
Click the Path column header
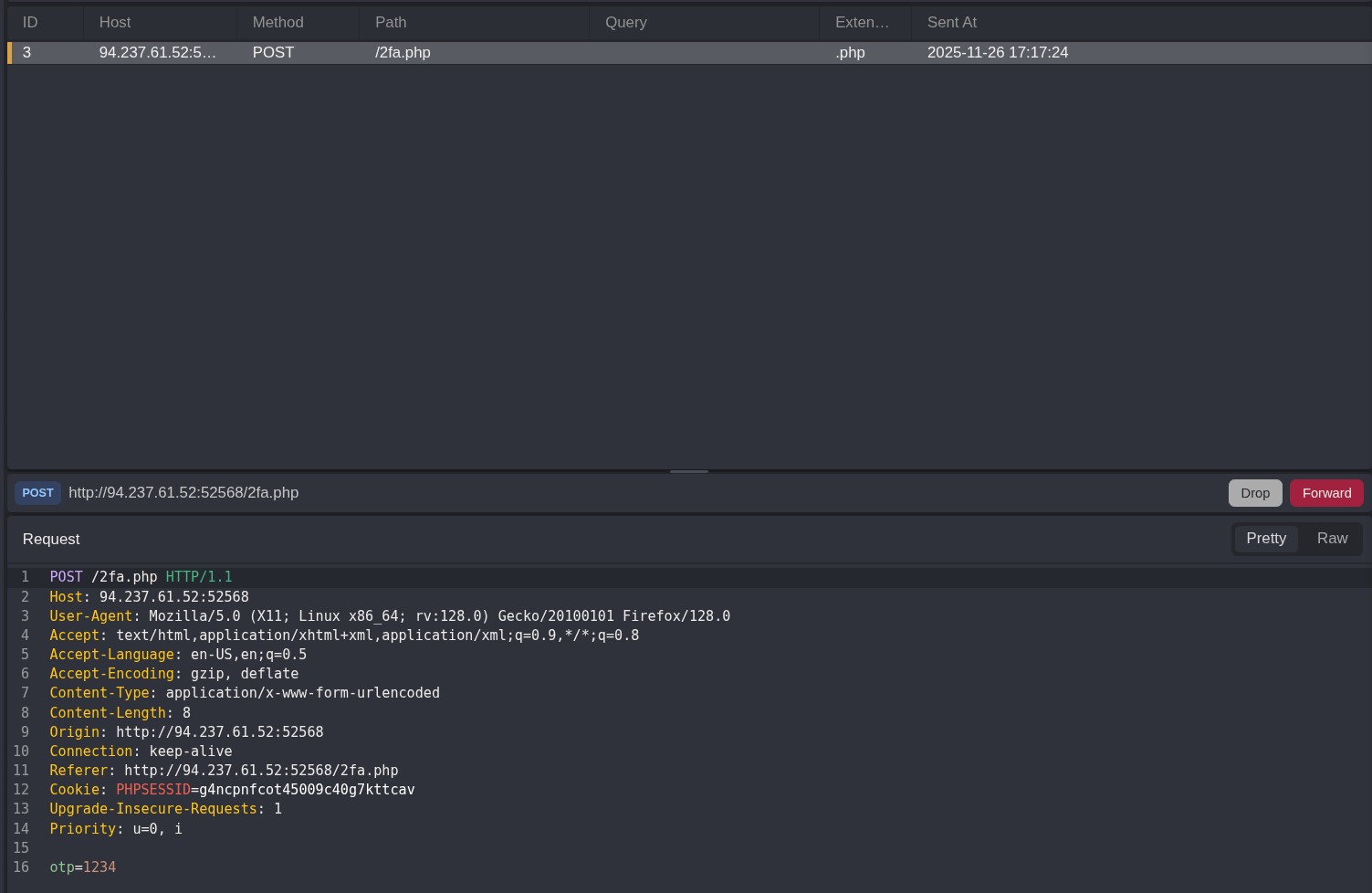(x=391, y=23)
